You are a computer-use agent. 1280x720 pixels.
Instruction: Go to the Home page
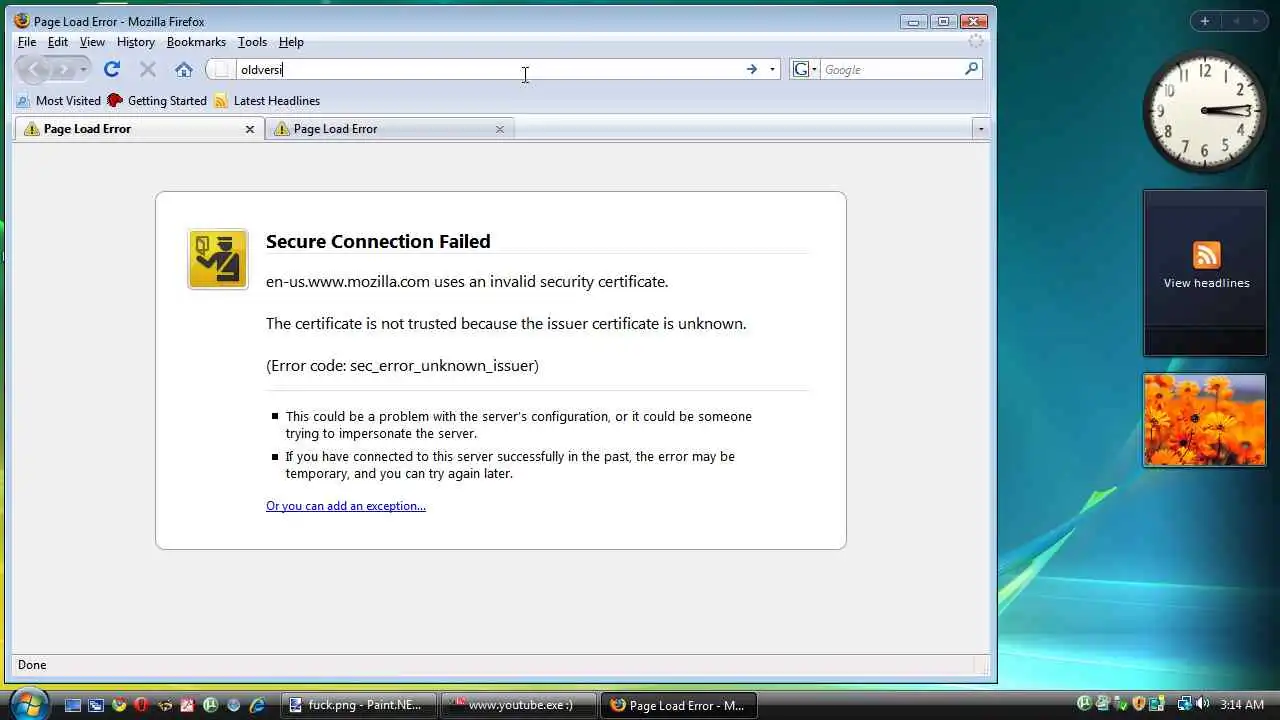[184, 69]
